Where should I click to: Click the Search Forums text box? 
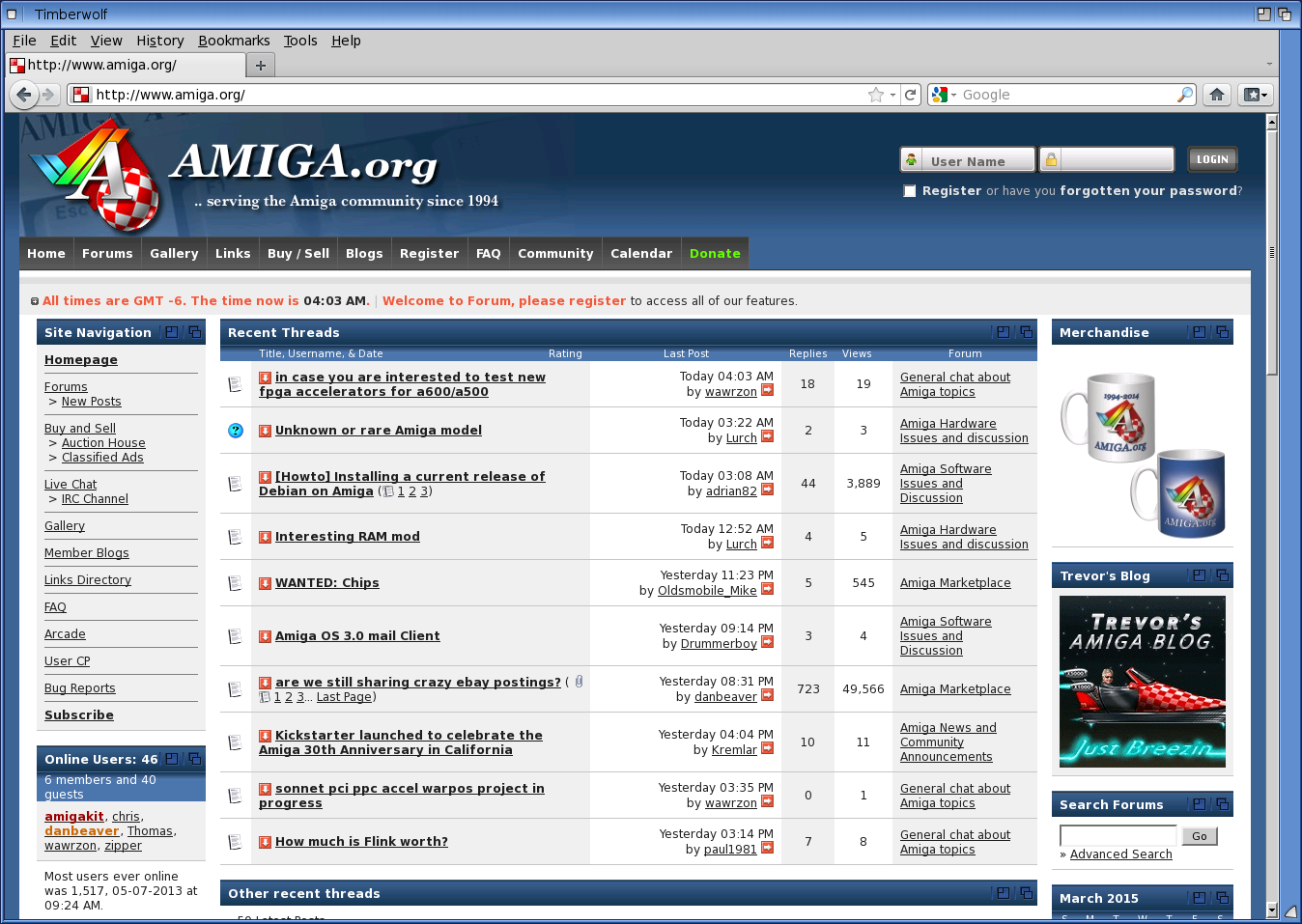[1118, 836]
